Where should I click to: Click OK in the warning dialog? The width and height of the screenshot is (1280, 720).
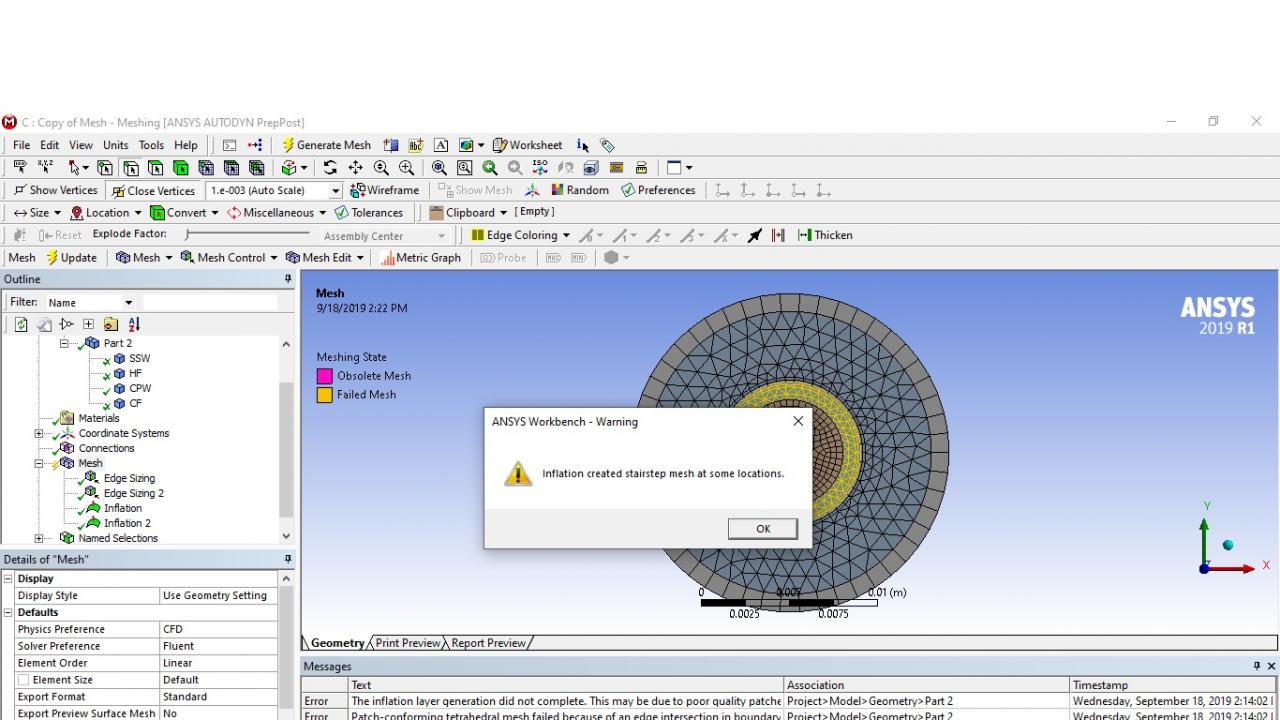(763, 529)
